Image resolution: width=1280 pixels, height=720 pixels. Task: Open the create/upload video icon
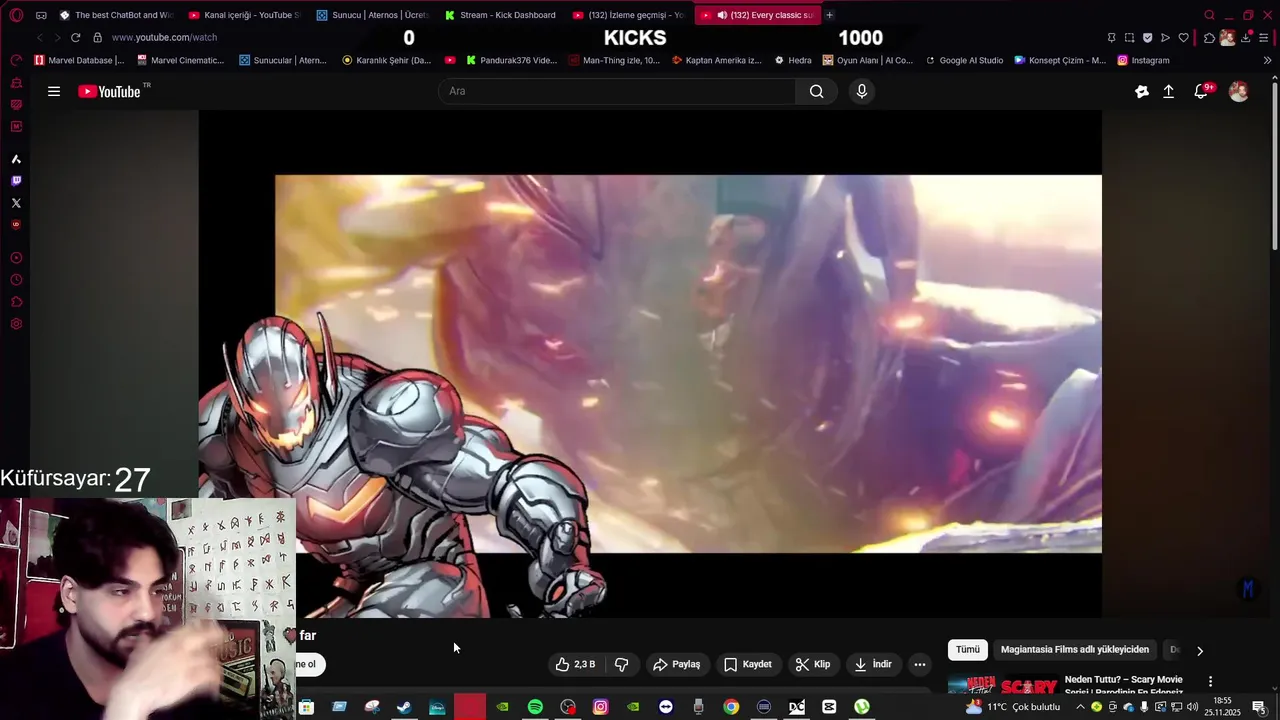(x=1168, y=91)
